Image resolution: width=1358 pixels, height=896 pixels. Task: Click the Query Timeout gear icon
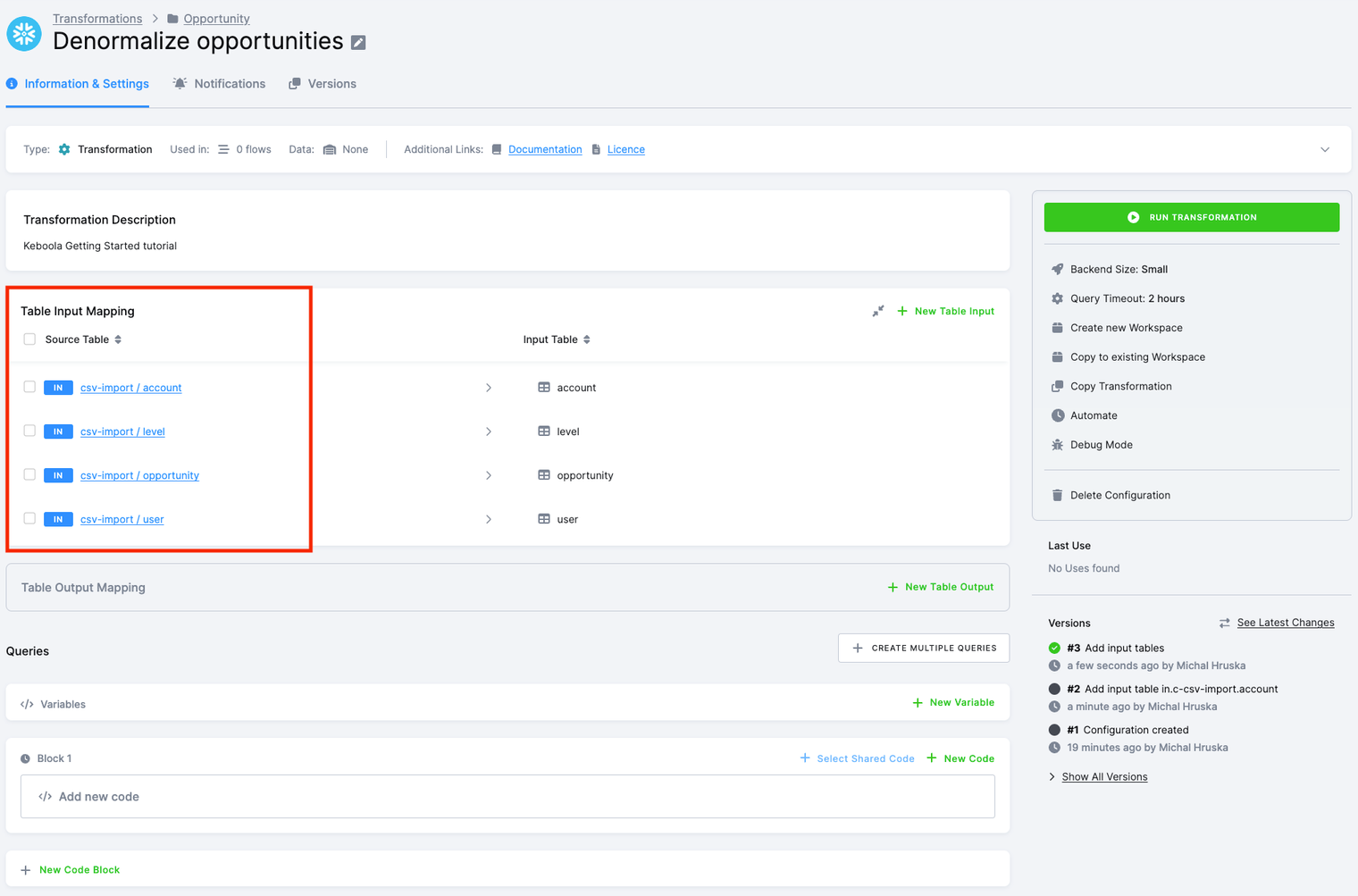[x=1058, y=298]
